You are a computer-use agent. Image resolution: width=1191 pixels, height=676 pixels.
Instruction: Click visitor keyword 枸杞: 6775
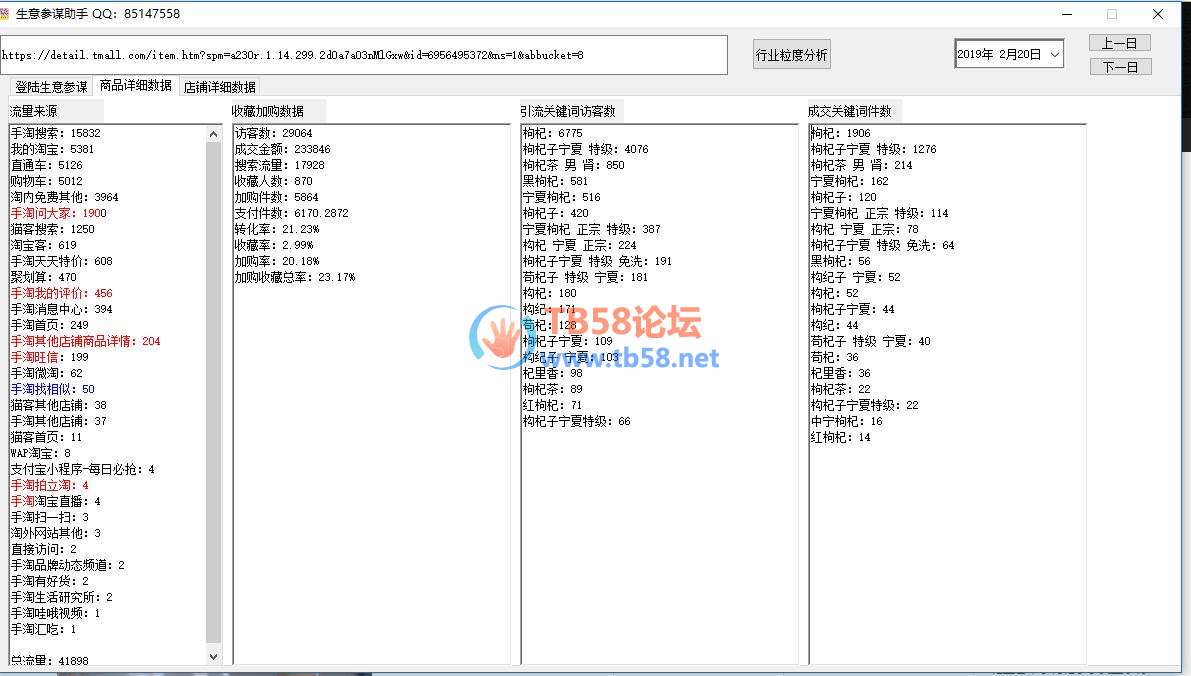pos(552,133)
